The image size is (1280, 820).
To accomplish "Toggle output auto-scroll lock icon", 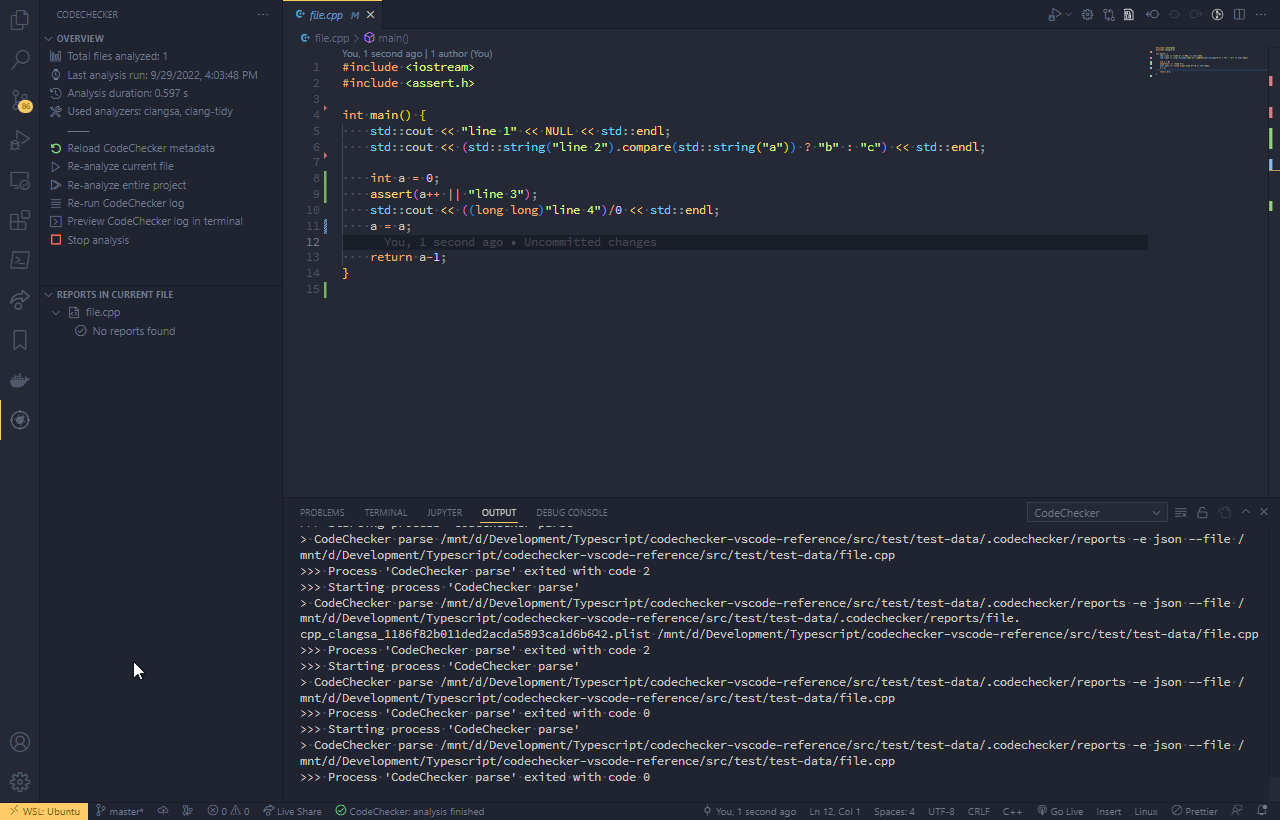I will pyautogui.click(x=1202, y=512).
